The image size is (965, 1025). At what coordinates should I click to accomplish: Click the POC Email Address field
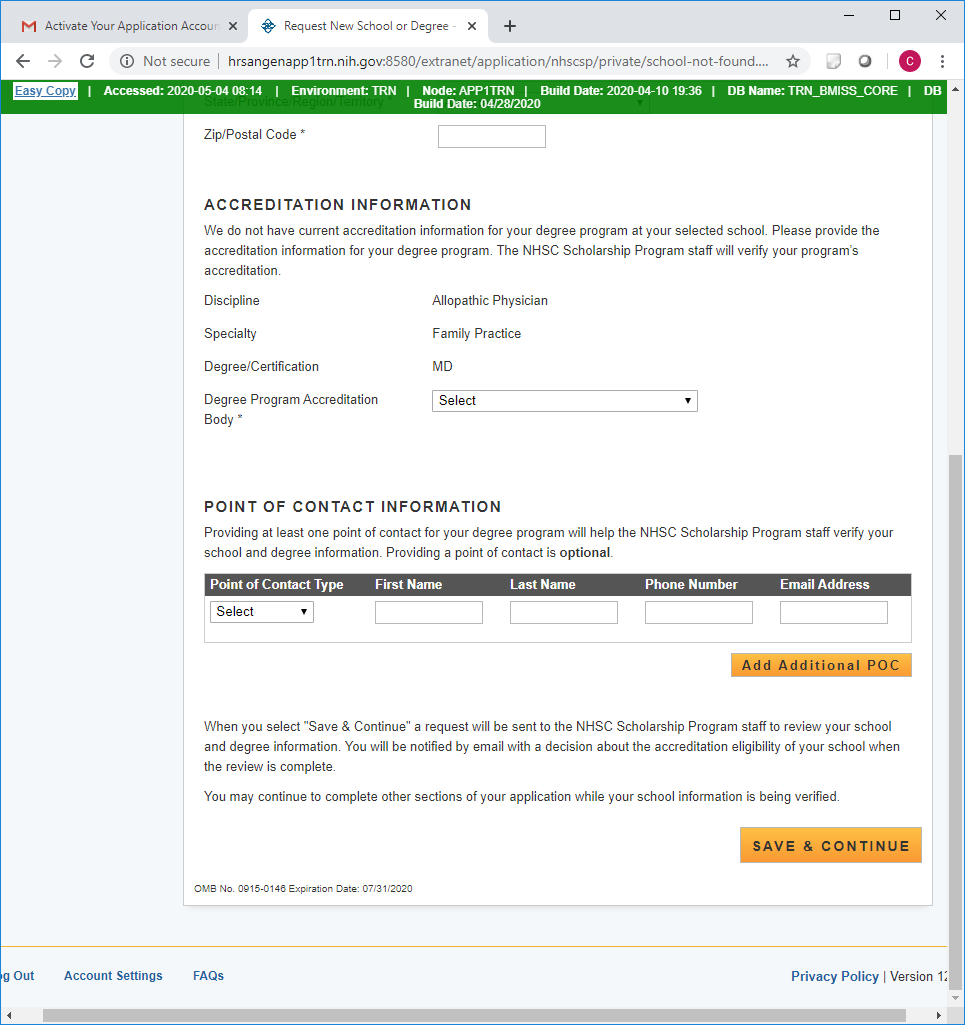point(833,612)
